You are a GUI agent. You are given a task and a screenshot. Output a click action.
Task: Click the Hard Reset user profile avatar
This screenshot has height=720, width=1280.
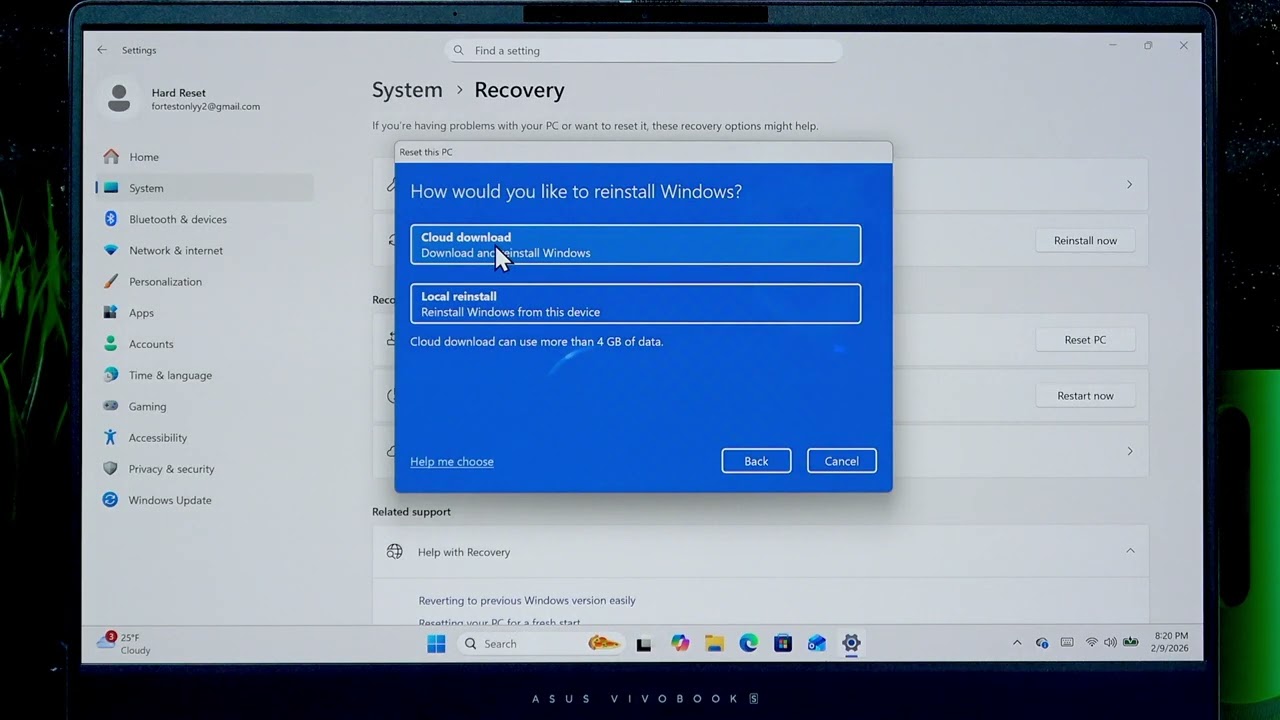[119, 98]
